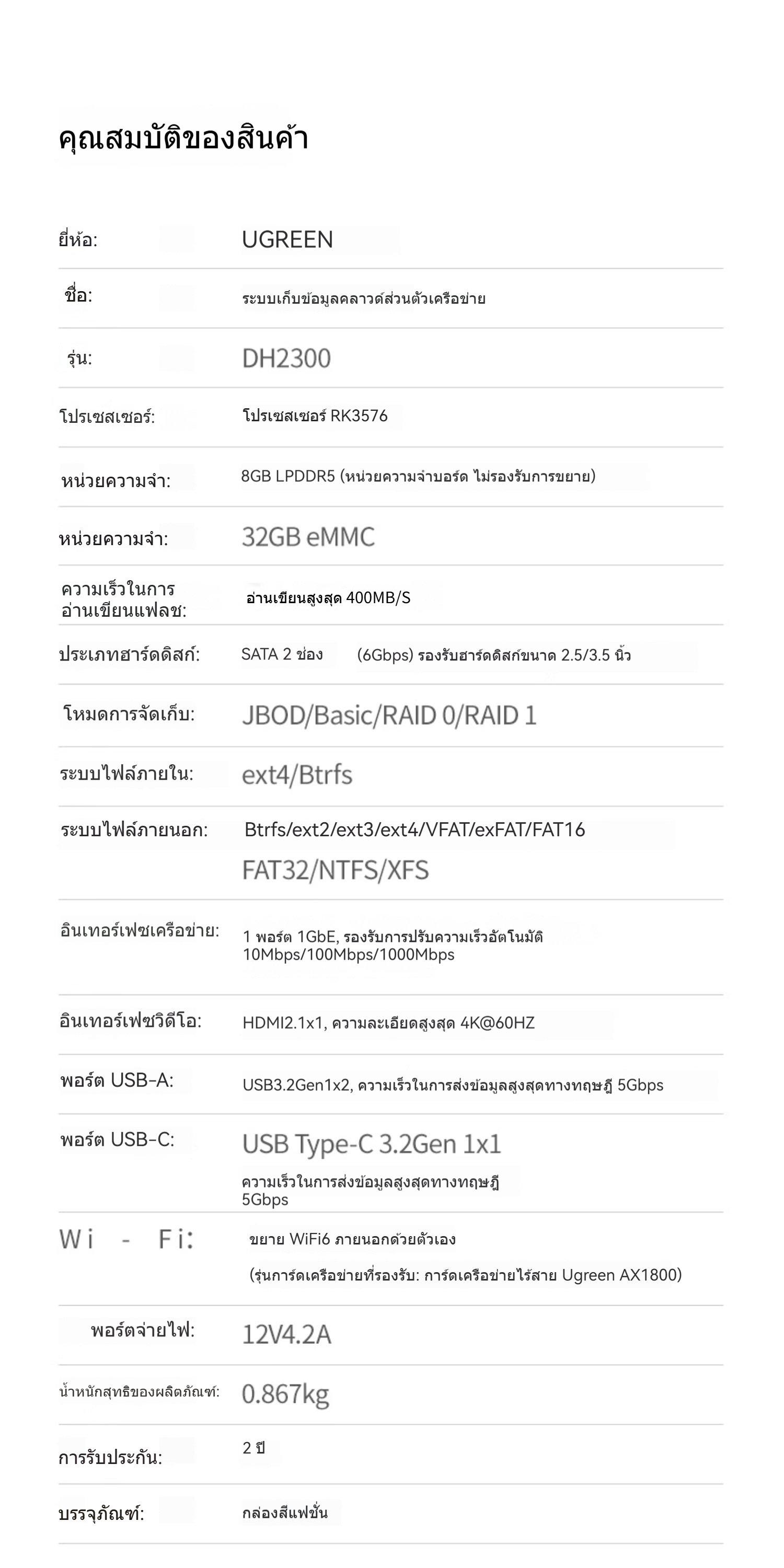Click the JBOD/Basic/RAID 0/RAID 1 value
Image resolution: width=784 pixels, height=1568 pixels.
coord(389,715)
